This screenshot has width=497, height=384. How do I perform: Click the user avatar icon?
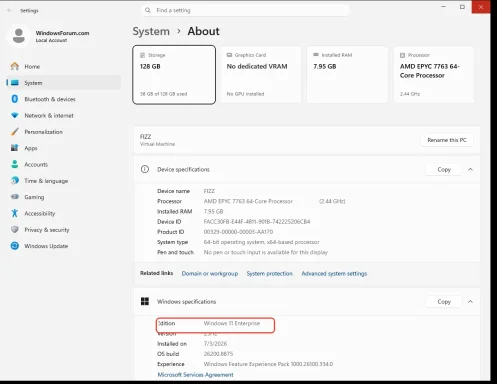[19, 36]
